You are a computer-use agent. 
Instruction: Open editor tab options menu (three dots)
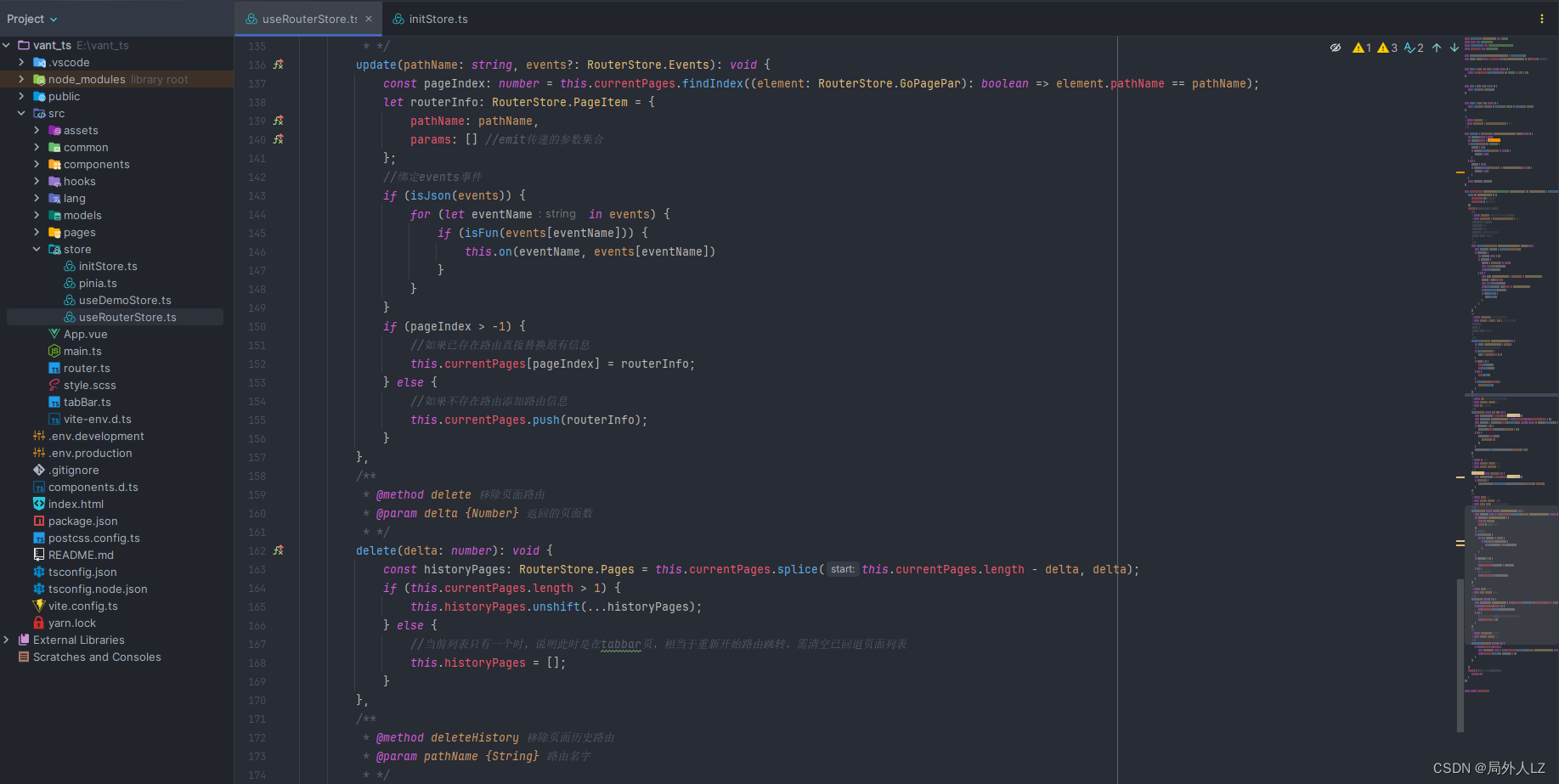pyautogui.click(x=1542, y=19)
